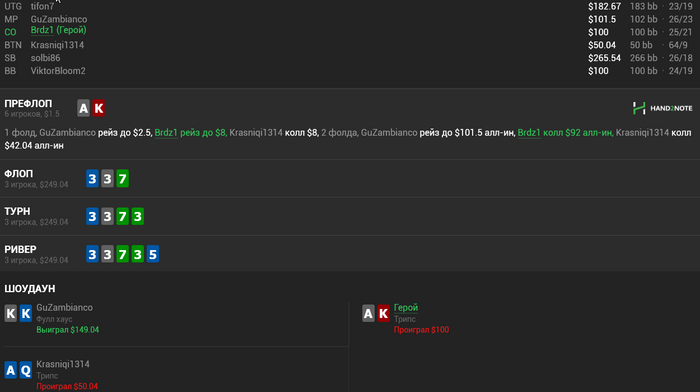This screenshot has height=392, width=700.
Task: Open player tifon7 in the UTG row
Action: 42,6
